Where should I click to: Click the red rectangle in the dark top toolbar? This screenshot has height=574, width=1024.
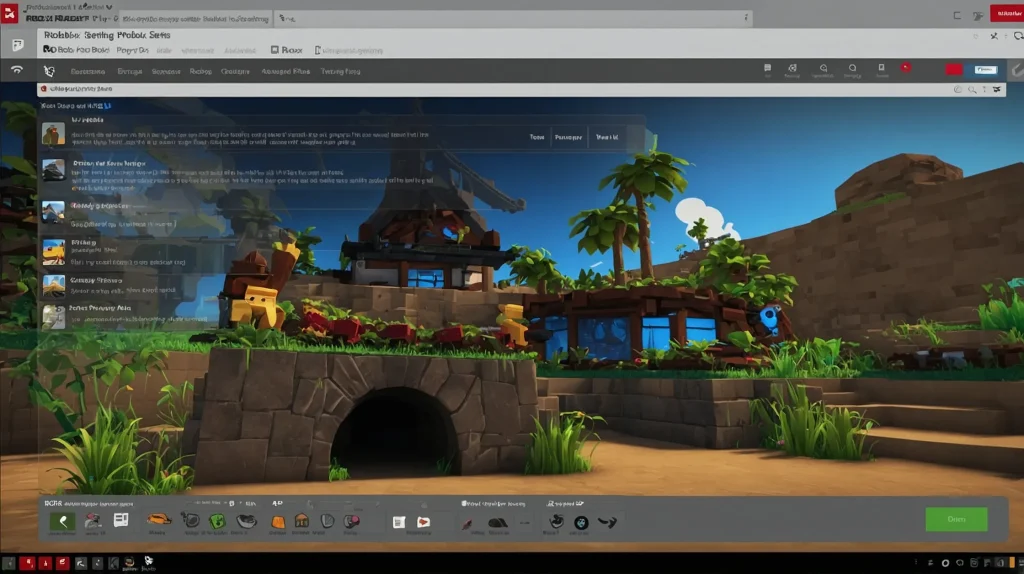[954, 69]
